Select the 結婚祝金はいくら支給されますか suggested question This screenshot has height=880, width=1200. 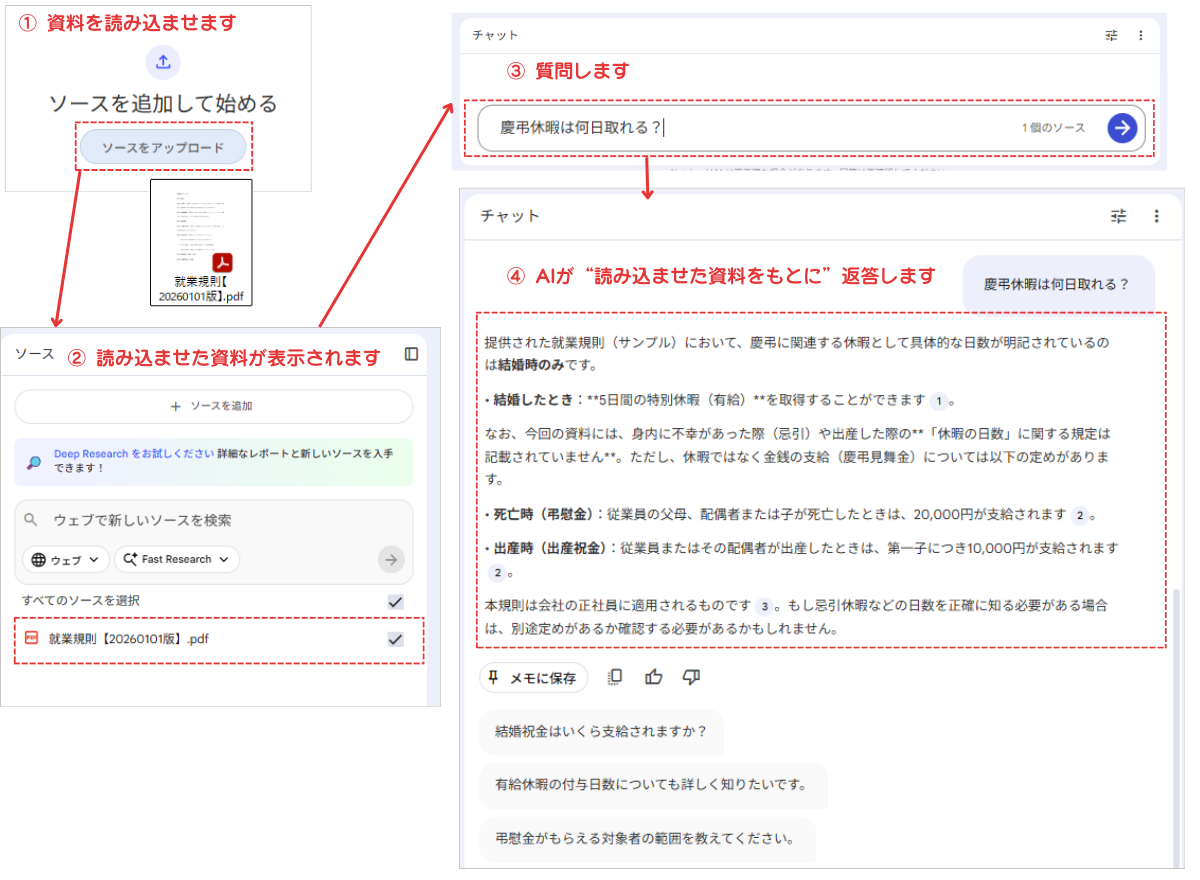(x=601, y=733)
